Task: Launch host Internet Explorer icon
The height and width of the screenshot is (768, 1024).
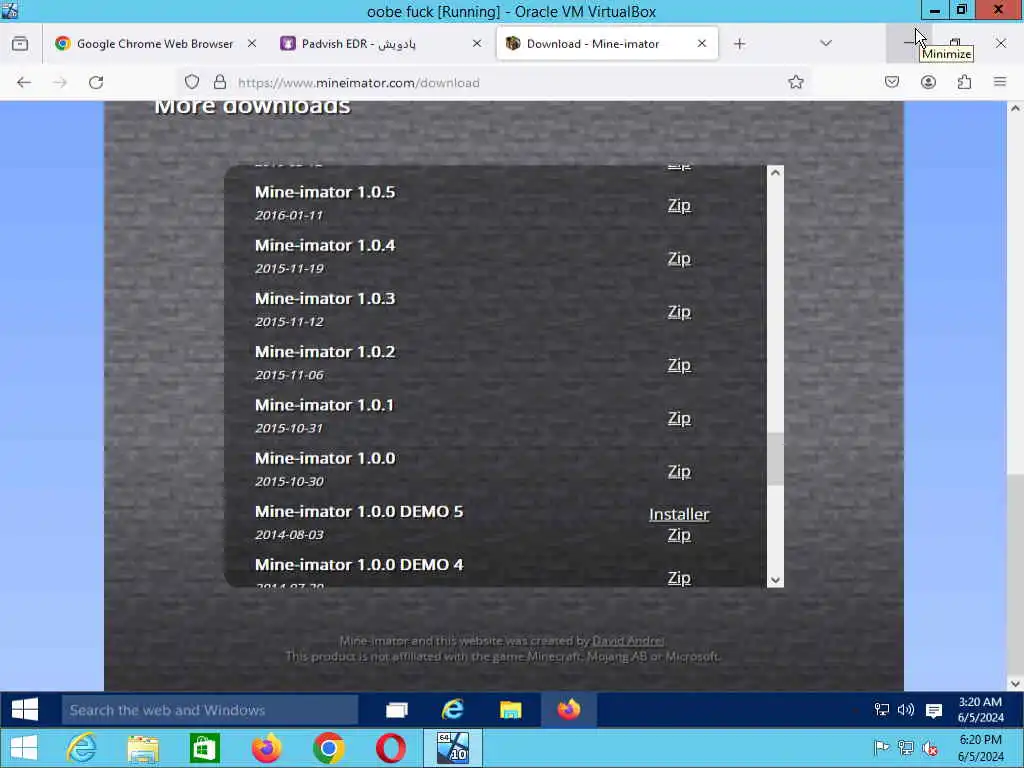Action: [x=82, y=748]
